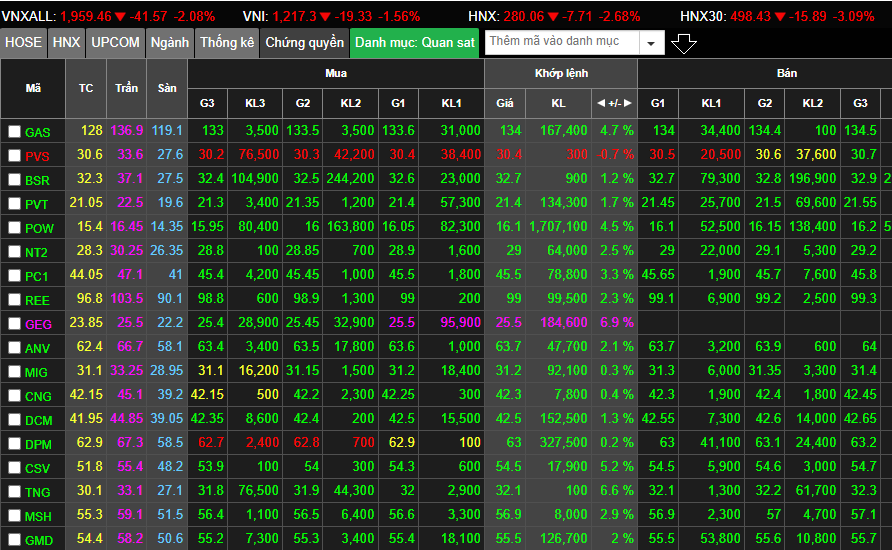Tick the checkbox for ANV

coord(14,348)
